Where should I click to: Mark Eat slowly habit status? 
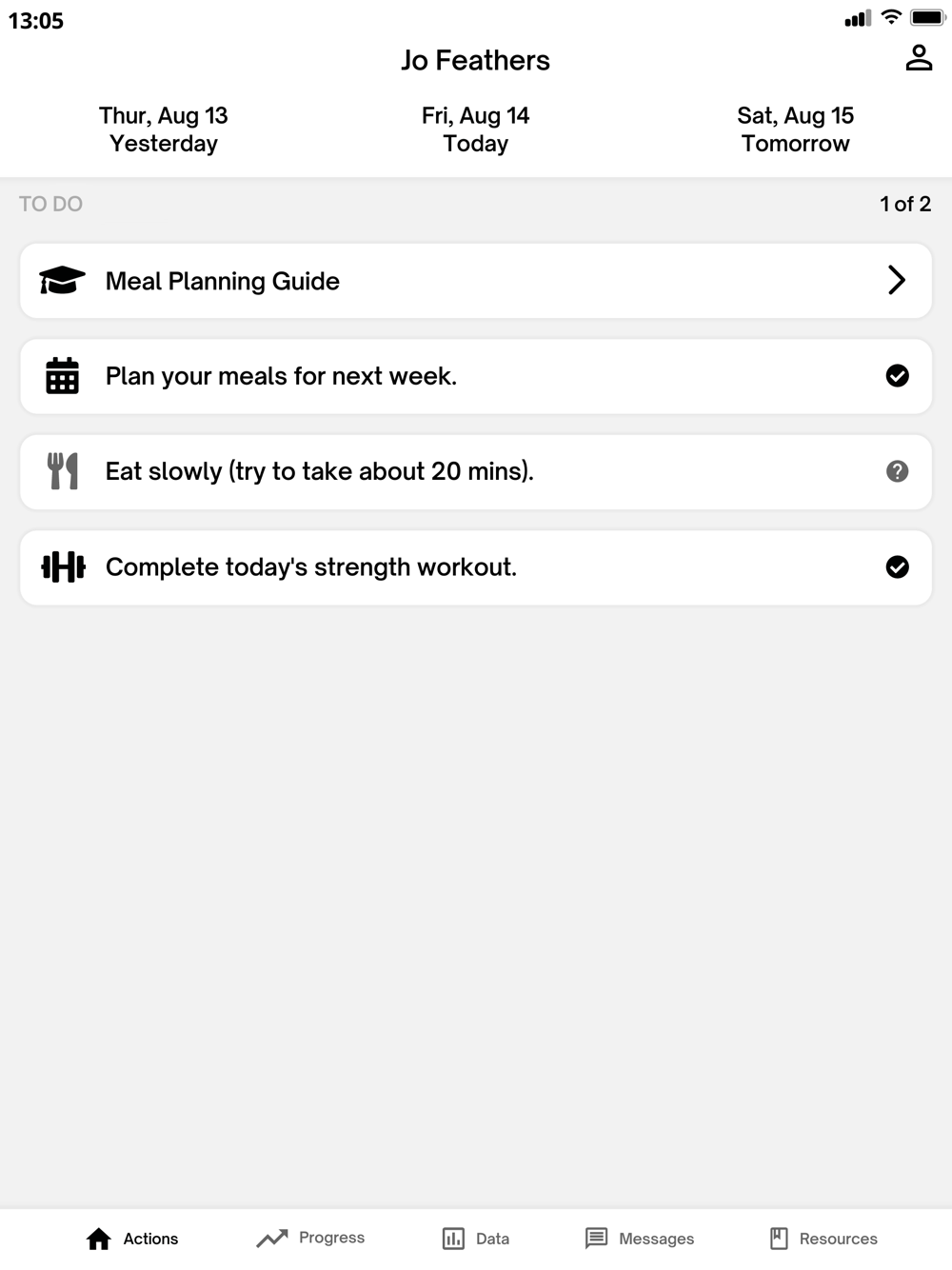[x=897, y=471]
